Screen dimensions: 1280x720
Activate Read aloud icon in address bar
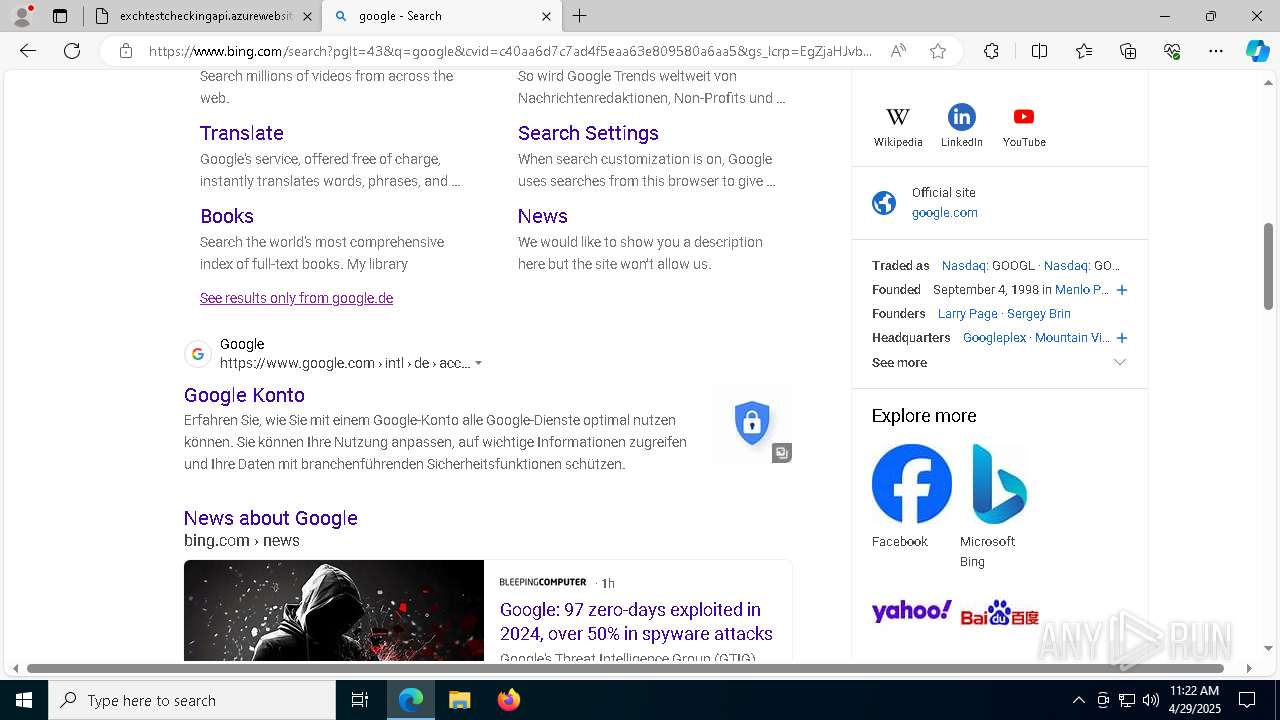[x=898, y=51]
